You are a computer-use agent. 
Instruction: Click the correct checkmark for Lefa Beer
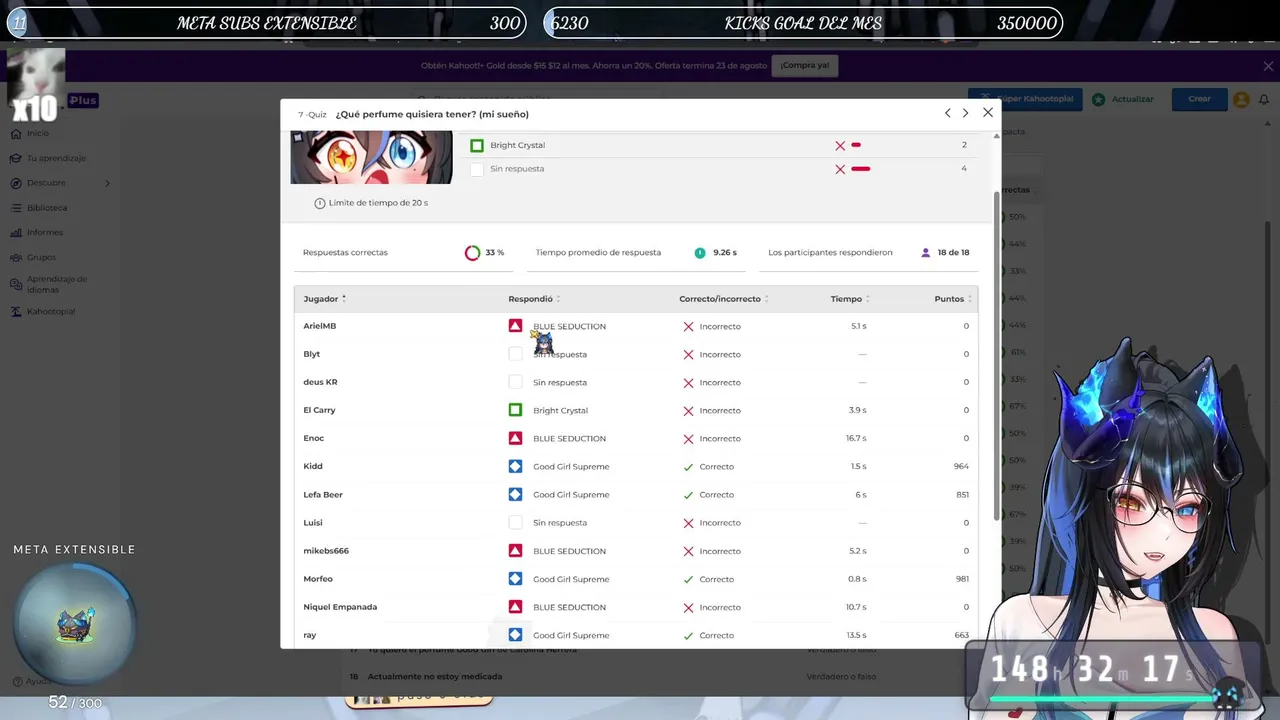click(688, 494)
